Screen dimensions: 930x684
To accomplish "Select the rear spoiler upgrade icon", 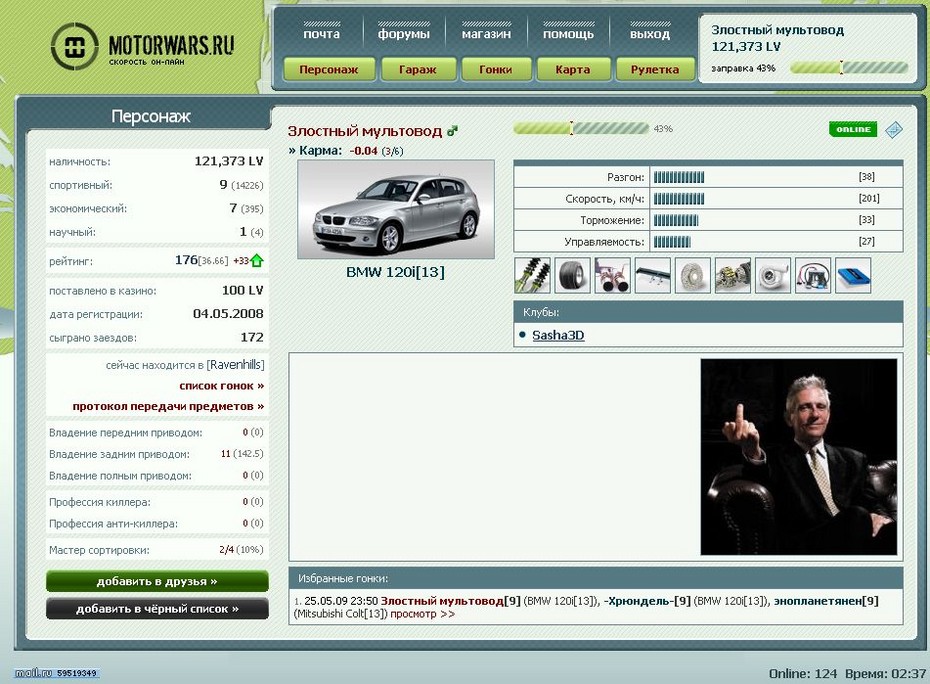I will click(652, 275).
